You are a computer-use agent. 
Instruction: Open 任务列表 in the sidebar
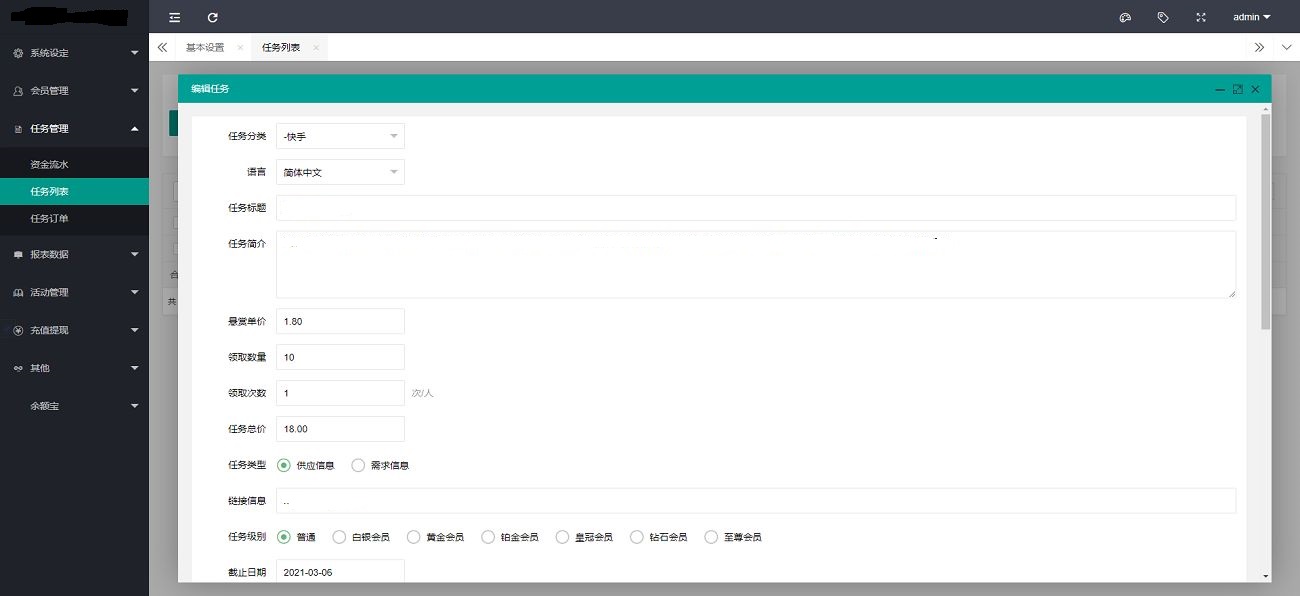[74, 191]
